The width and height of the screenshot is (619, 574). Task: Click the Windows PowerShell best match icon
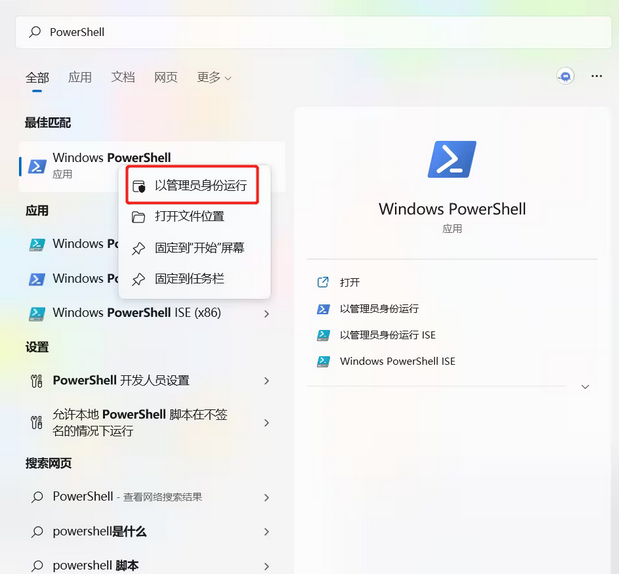(x=37, y=167)
